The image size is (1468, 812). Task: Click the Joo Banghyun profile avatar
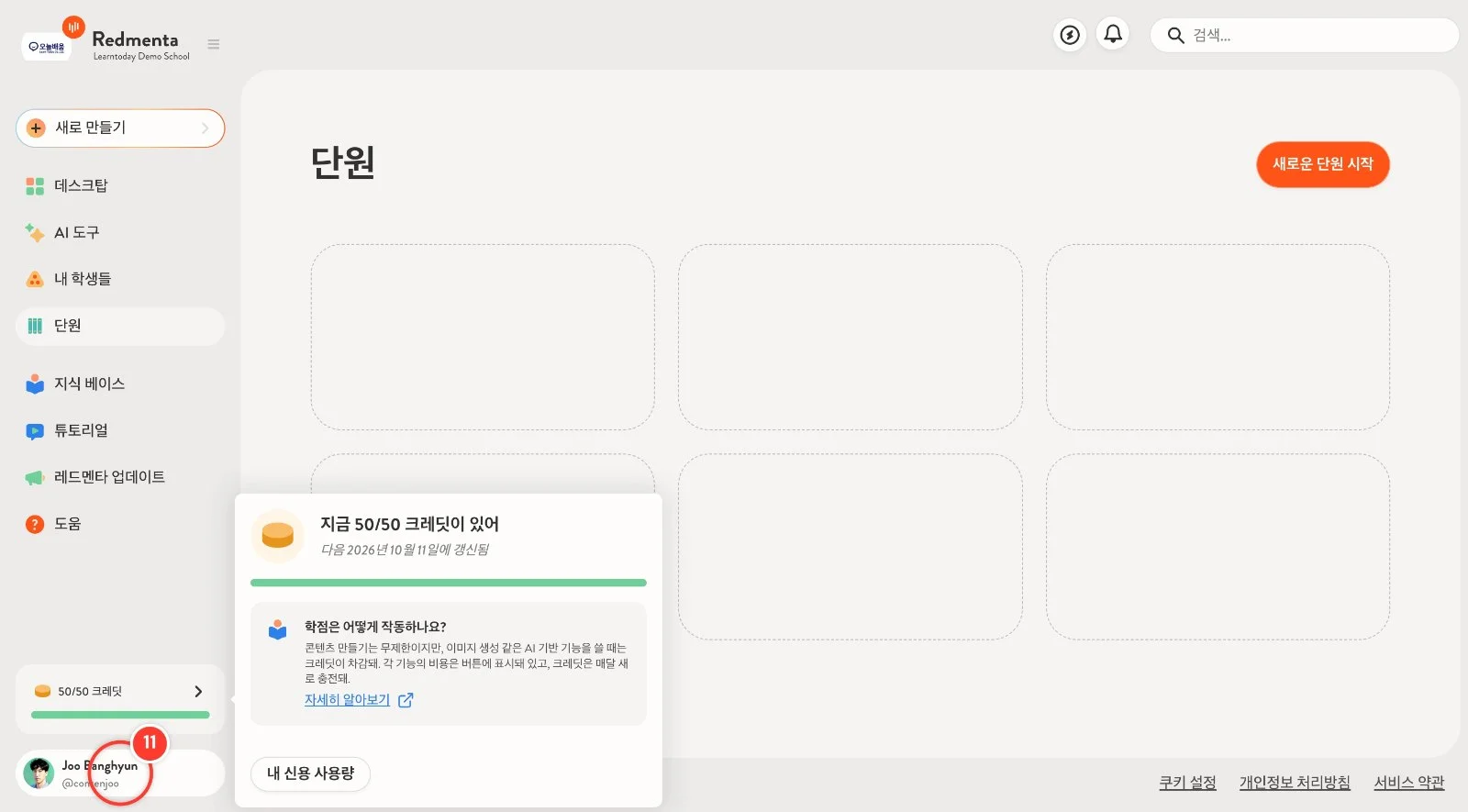click(x=39, y=773)
